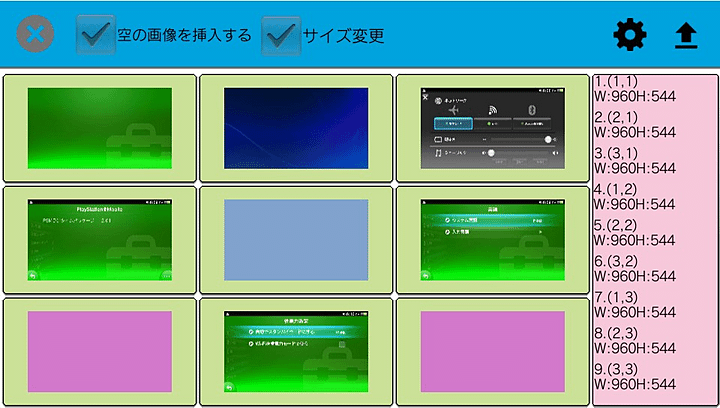Screen dimensions: 720x408
Task: Click the gray X close icon
Action: click(x=35, y=36)
